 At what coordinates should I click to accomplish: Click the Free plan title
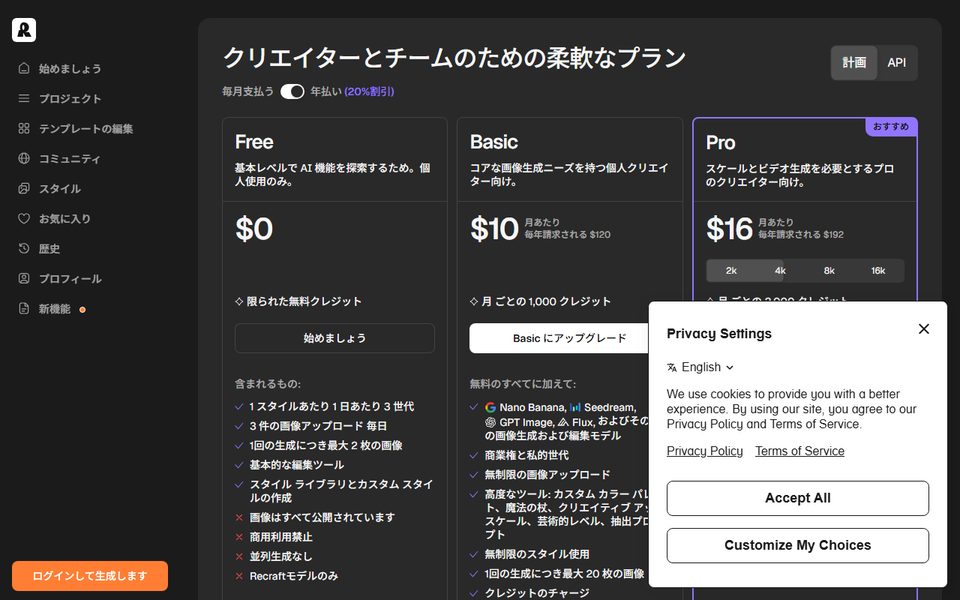tap(254, 142)
